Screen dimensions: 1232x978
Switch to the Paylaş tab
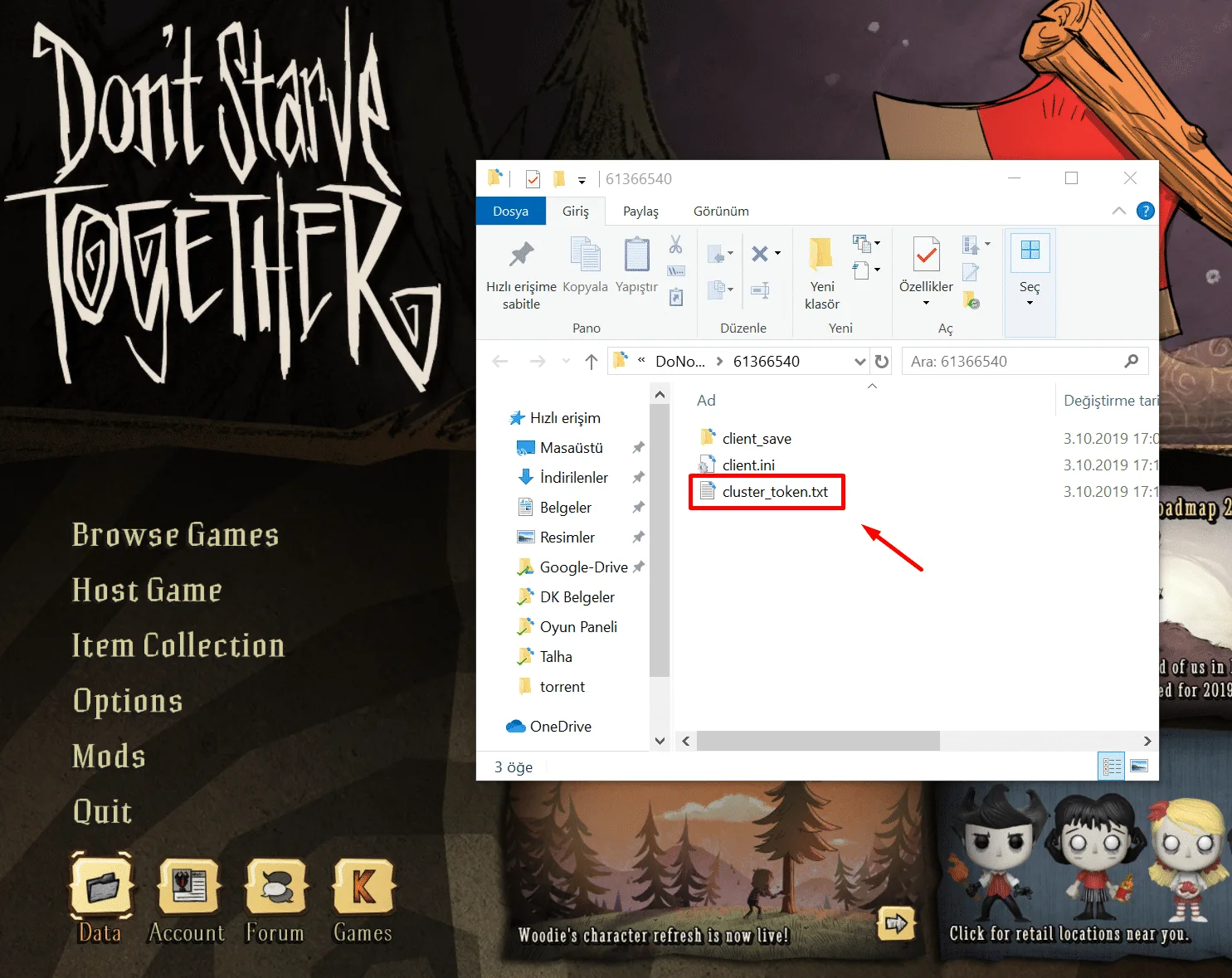click(x=640, y=211)
